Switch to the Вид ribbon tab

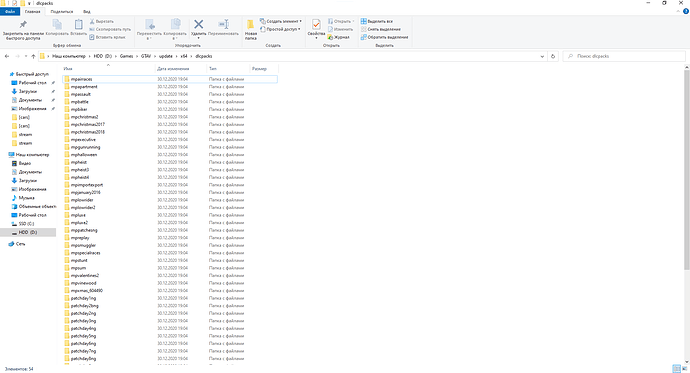(87, 11)
